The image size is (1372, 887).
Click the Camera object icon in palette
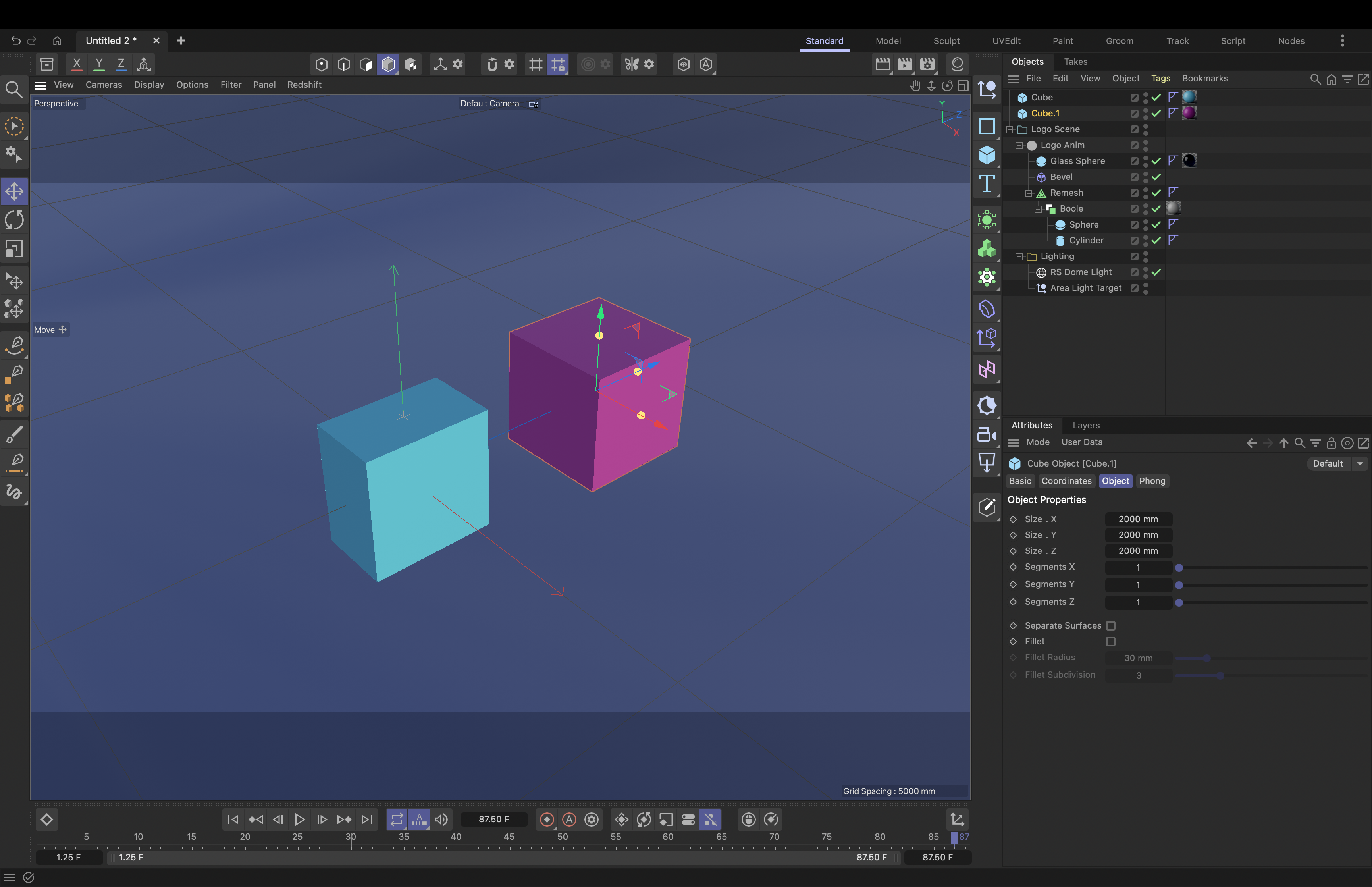click(986, 435)
